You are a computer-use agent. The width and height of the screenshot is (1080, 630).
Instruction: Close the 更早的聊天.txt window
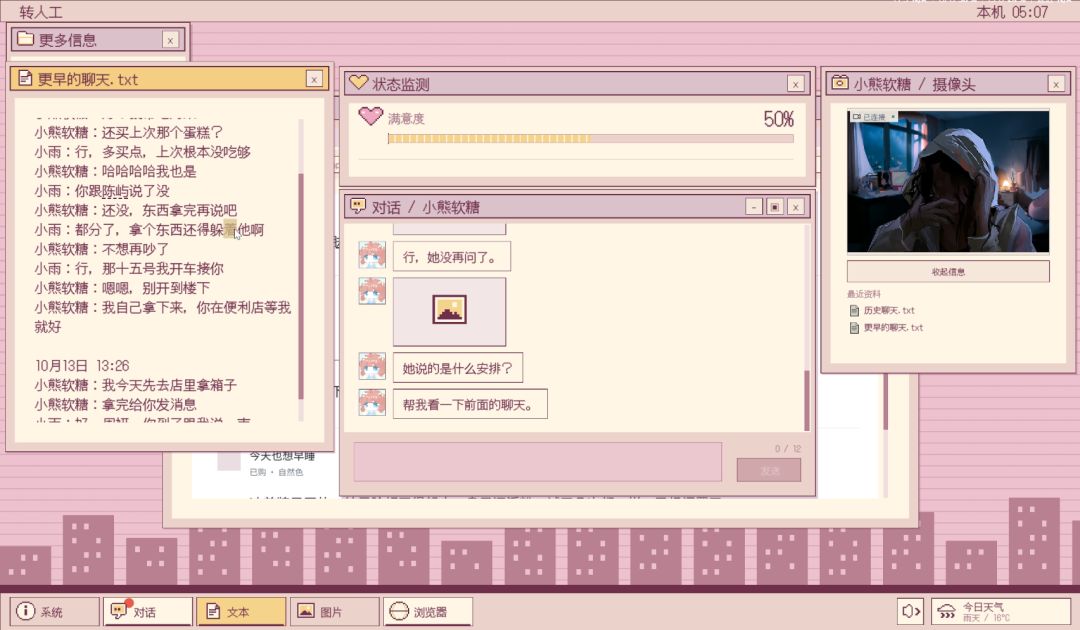pyautogui.click(x=314, y=79)
